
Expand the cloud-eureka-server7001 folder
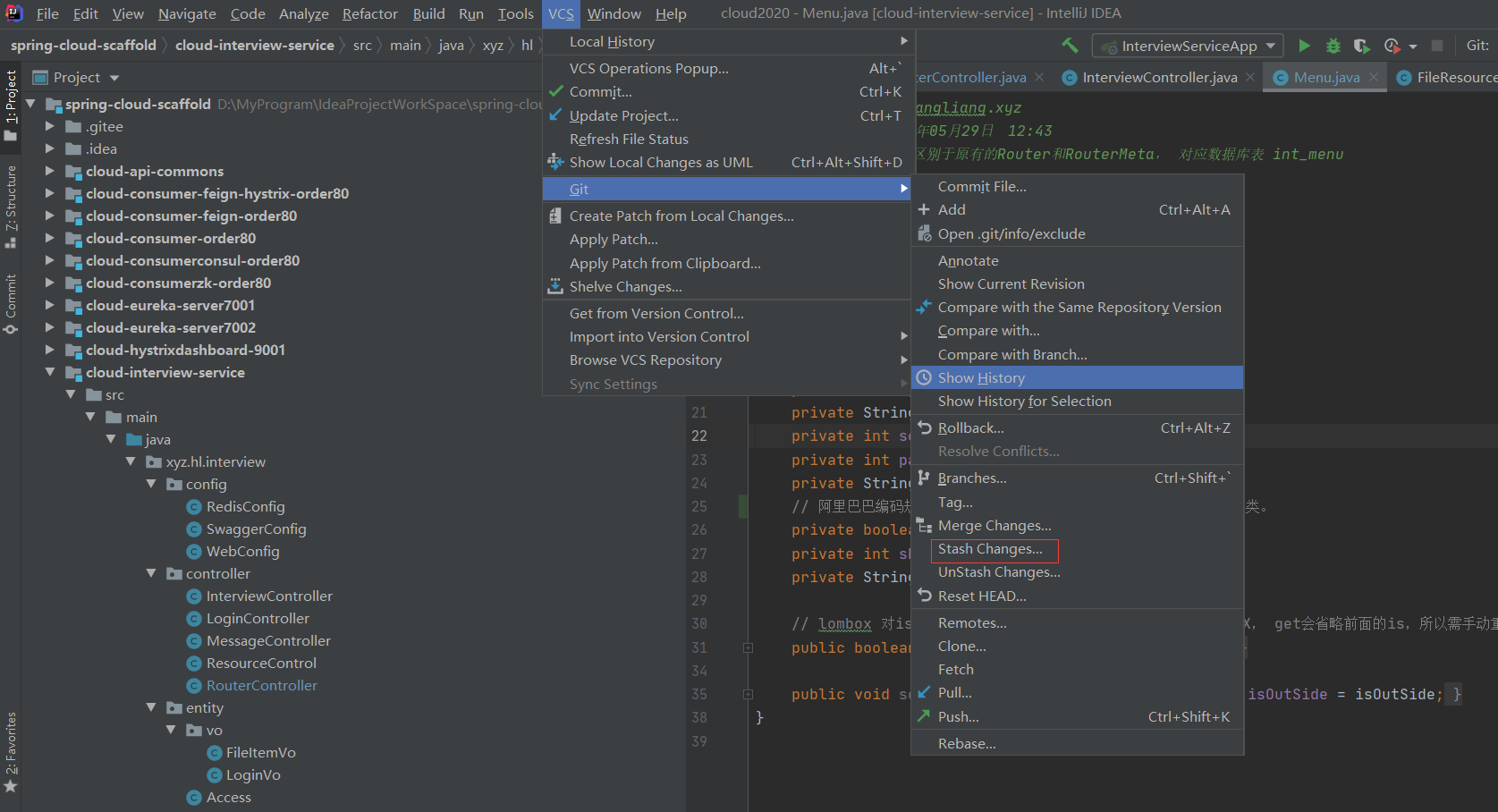point(50,305)
